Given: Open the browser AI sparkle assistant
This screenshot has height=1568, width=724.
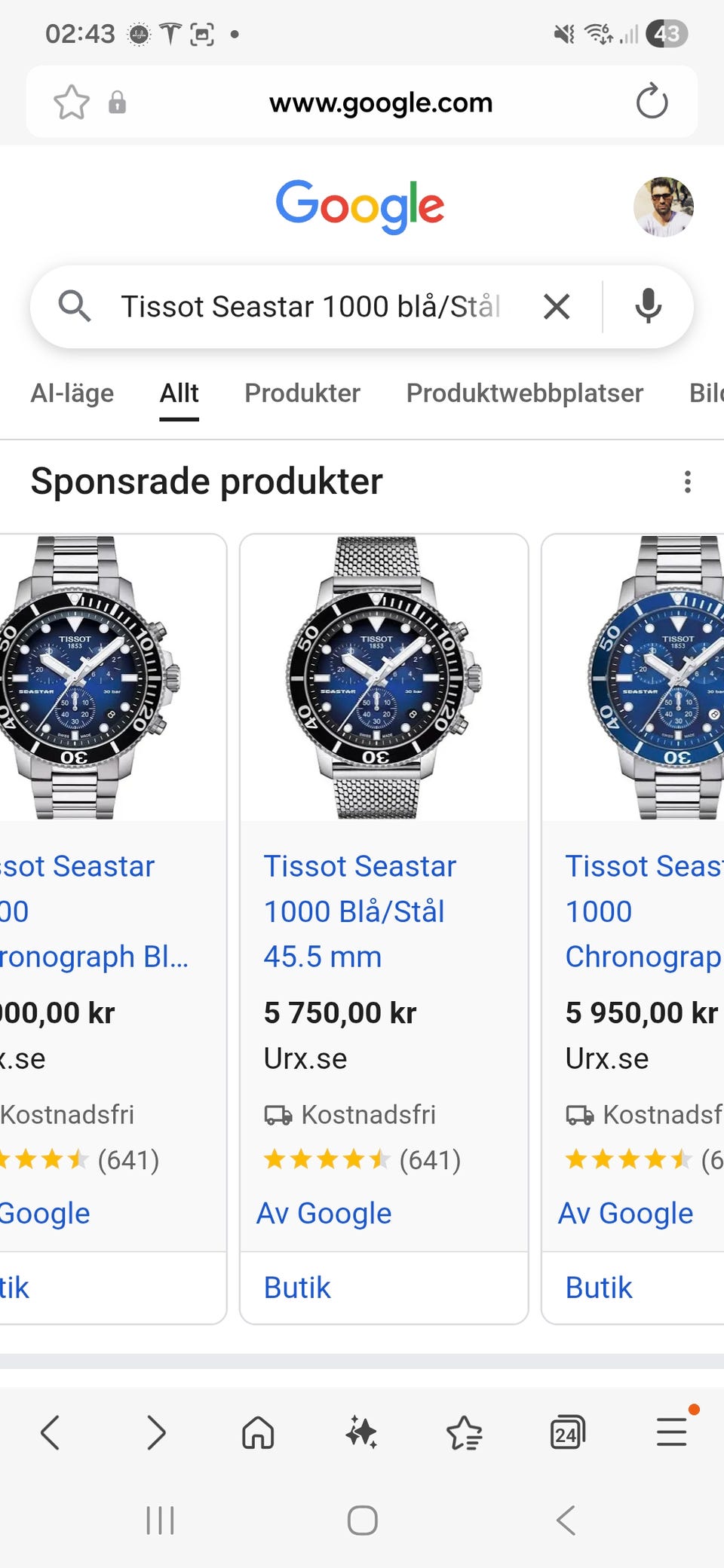Looking at the screenshot, I should [361, 1432].
